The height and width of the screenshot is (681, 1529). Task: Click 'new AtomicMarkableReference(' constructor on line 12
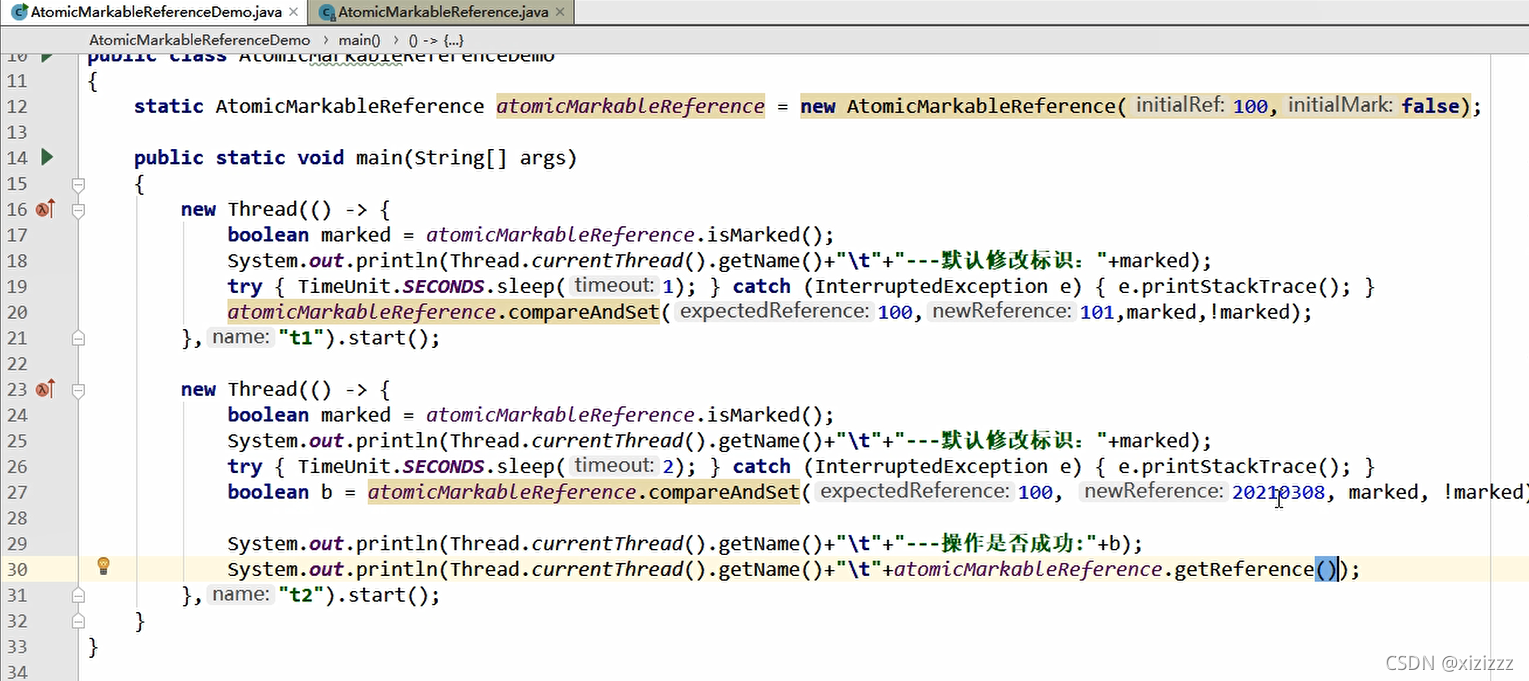click(x=963, y=106)
